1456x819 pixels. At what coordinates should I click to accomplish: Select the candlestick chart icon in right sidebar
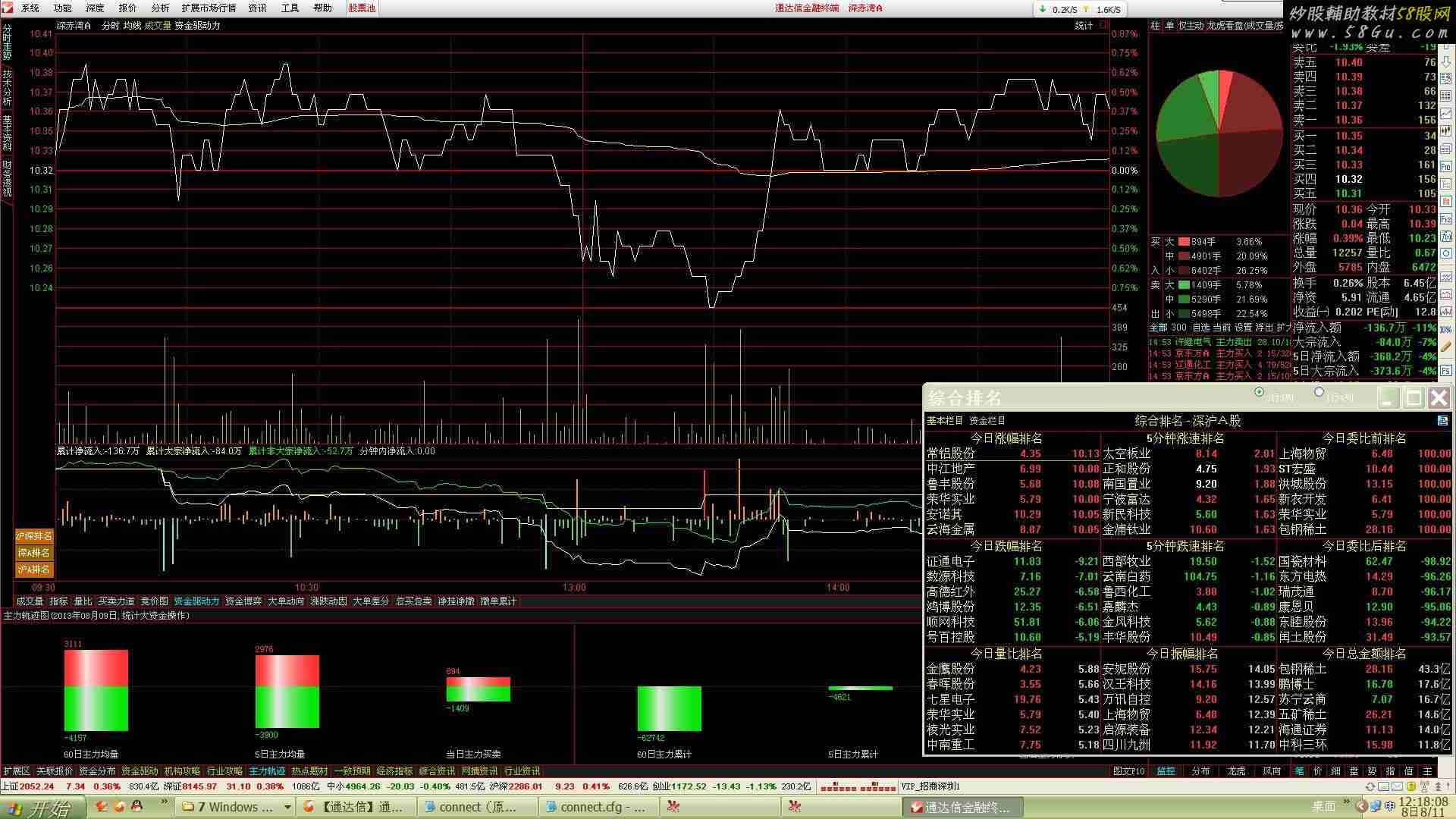1445,131
